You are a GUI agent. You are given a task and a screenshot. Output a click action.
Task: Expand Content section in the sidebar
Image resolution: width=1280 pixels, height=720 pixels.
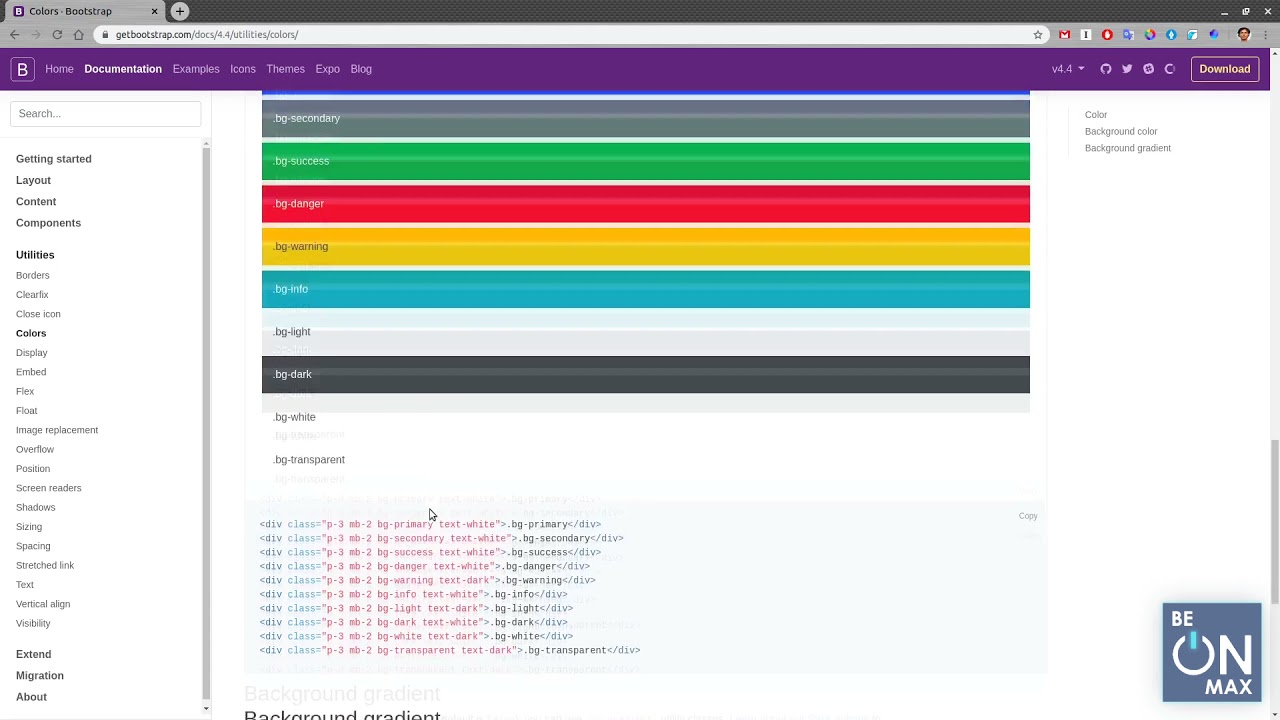pyautogui.click(x=36, y=201)
